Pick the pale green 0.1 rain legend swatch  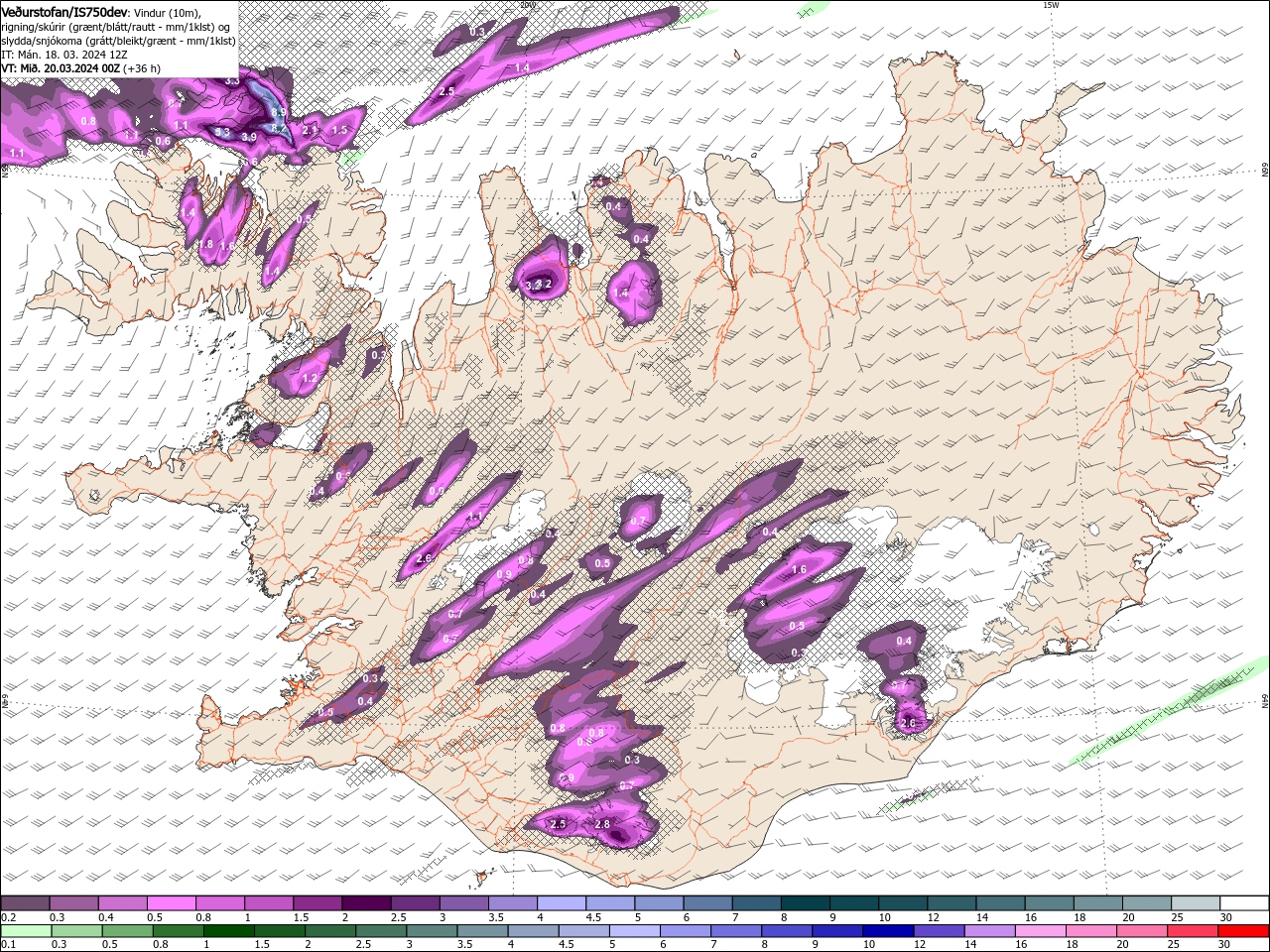tap(26, 931)
